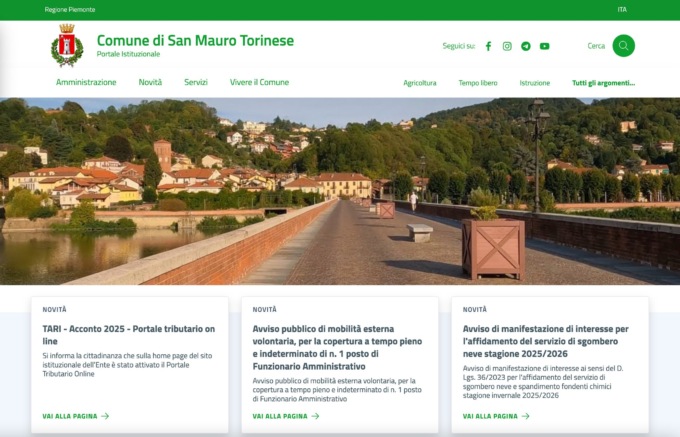Image resolution: width=680 pixels, height=437 pixels.
Task: Open Tutti gli argomenti link
Action: coord(603,83)
